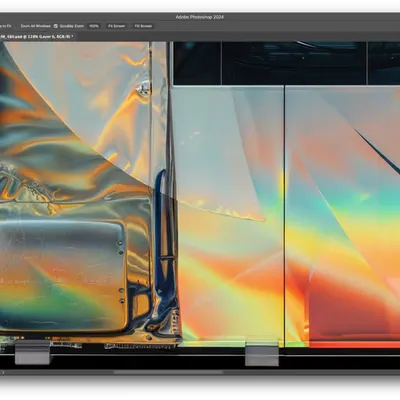Enable the Zoom All Windows checkbox
Image resolution: width=400 pixels, height=400 pixels.
pyautogui.click(x=17, y=26)
